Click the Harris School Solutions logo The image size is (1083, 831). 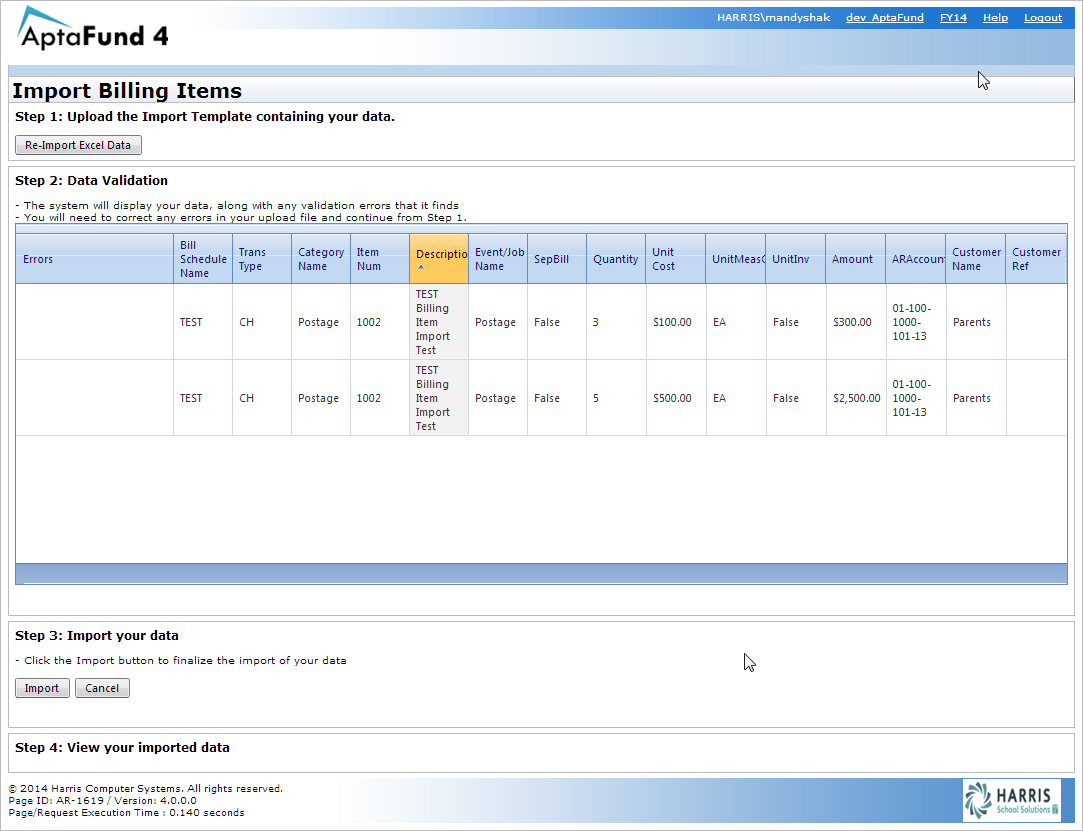[1012, 800]
